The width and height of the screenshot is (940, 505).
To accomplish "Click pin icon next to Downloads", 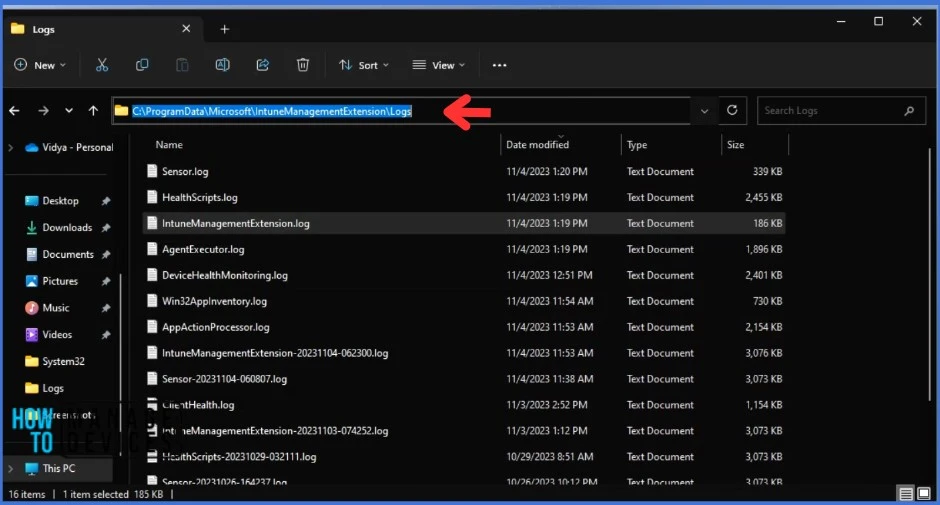I will pos(106,227).
